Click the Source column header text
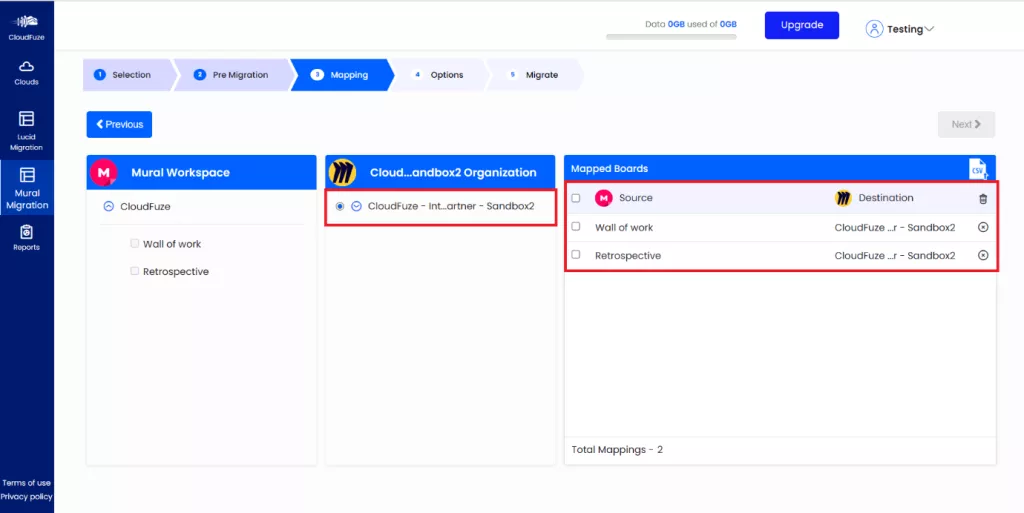1024x513 pixels. 635,198
